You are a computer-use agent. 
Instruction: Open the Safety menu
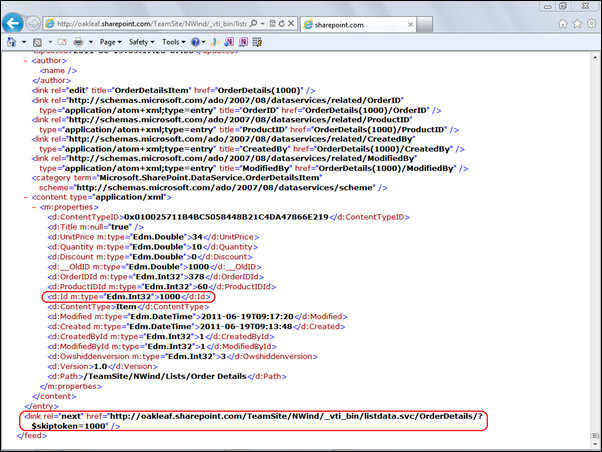(142, 42)
